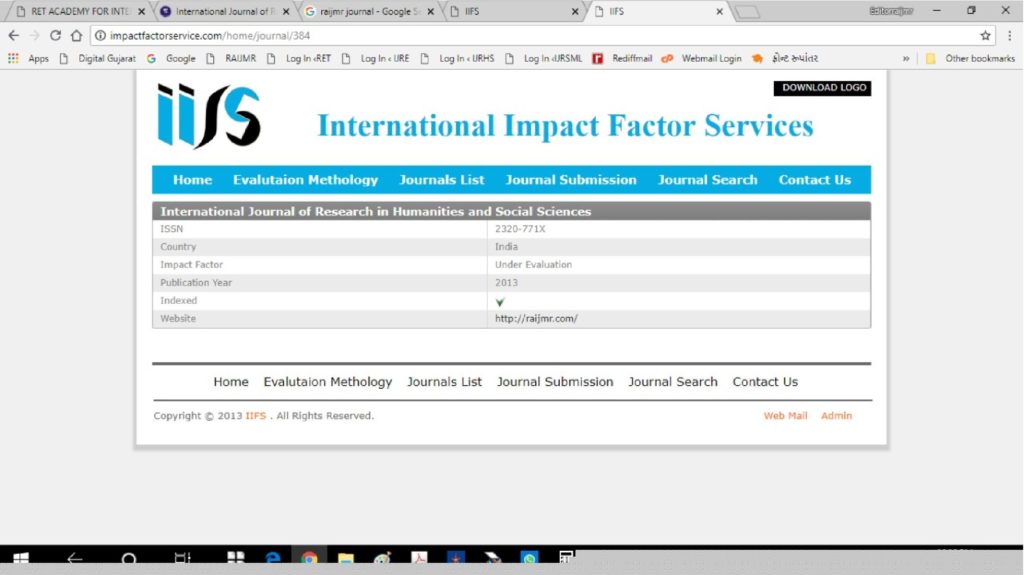Open Journal Search in the blue nav bar
This screenshot has height=575, width=1024.
pyautogui.click(x=707, y=180)
